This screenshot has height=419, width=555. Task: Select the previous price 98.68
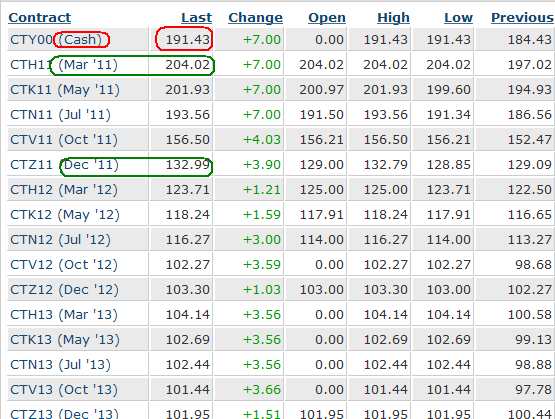click(x=533, y=265)
